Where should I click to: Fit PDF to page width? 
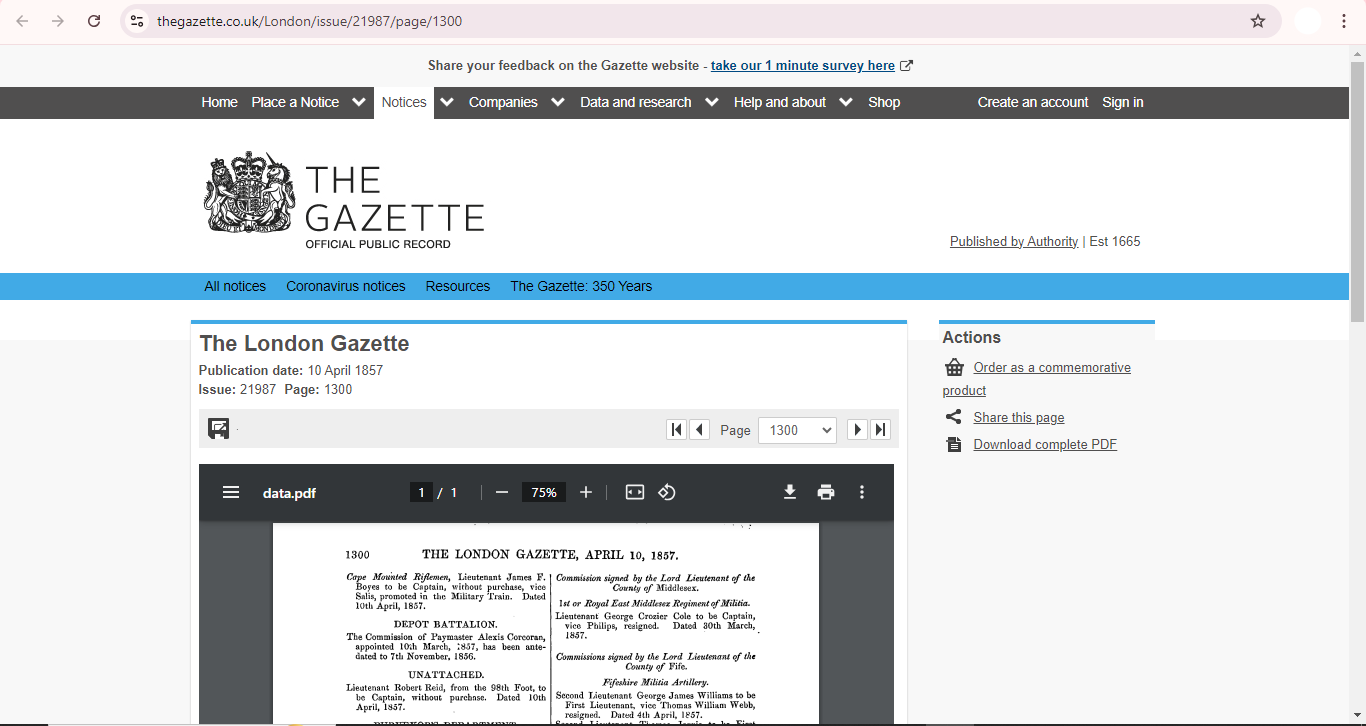pyautogui.click(x=635, y=492)
